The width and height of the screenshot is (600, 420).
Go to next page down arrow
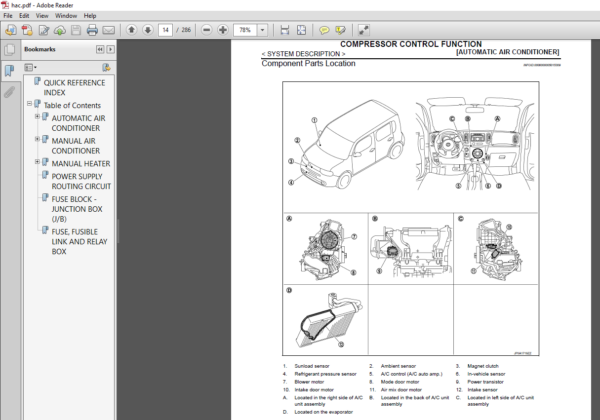tap(148, 30)
